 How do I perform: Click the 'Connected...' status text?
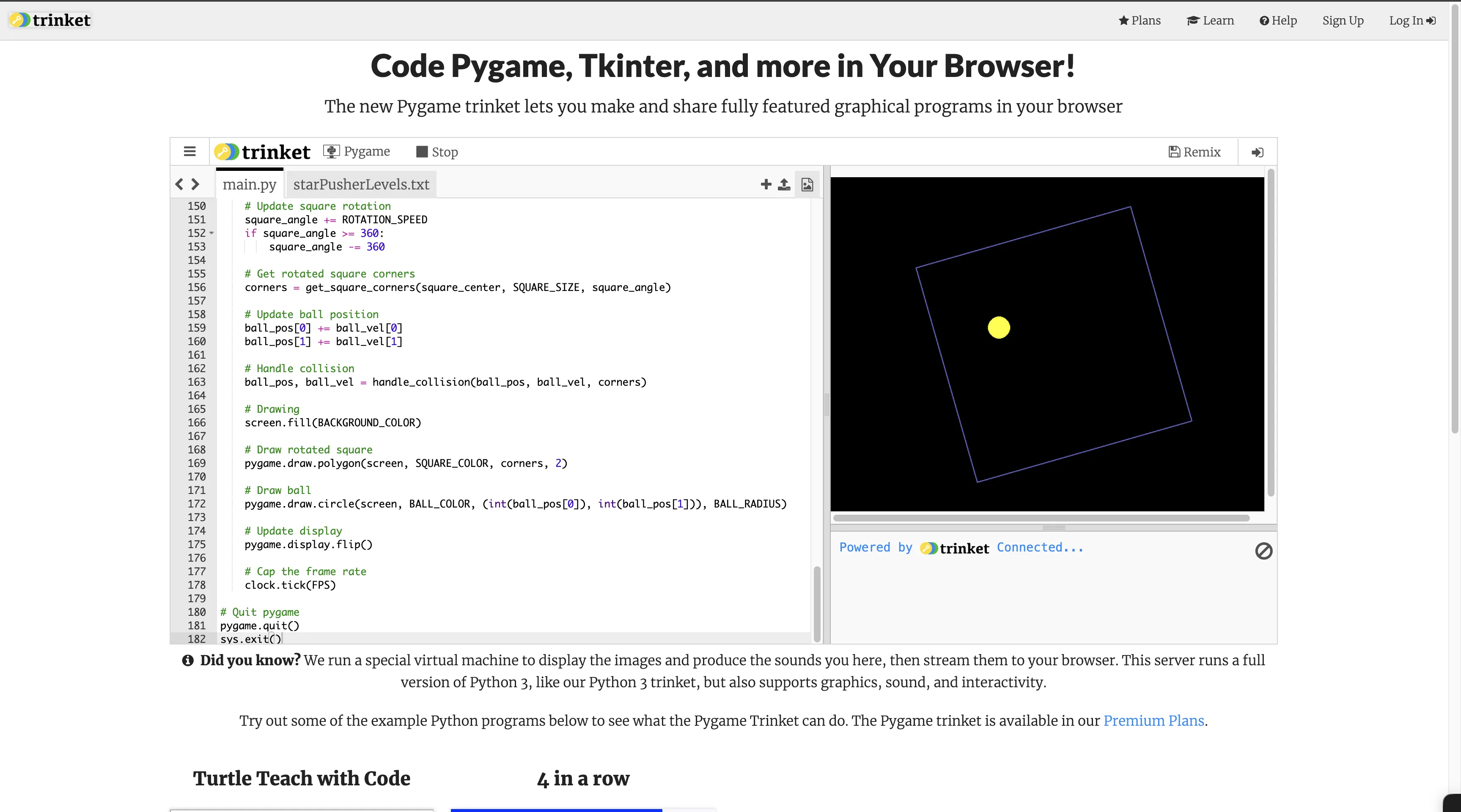click(x=1040, y=547)
